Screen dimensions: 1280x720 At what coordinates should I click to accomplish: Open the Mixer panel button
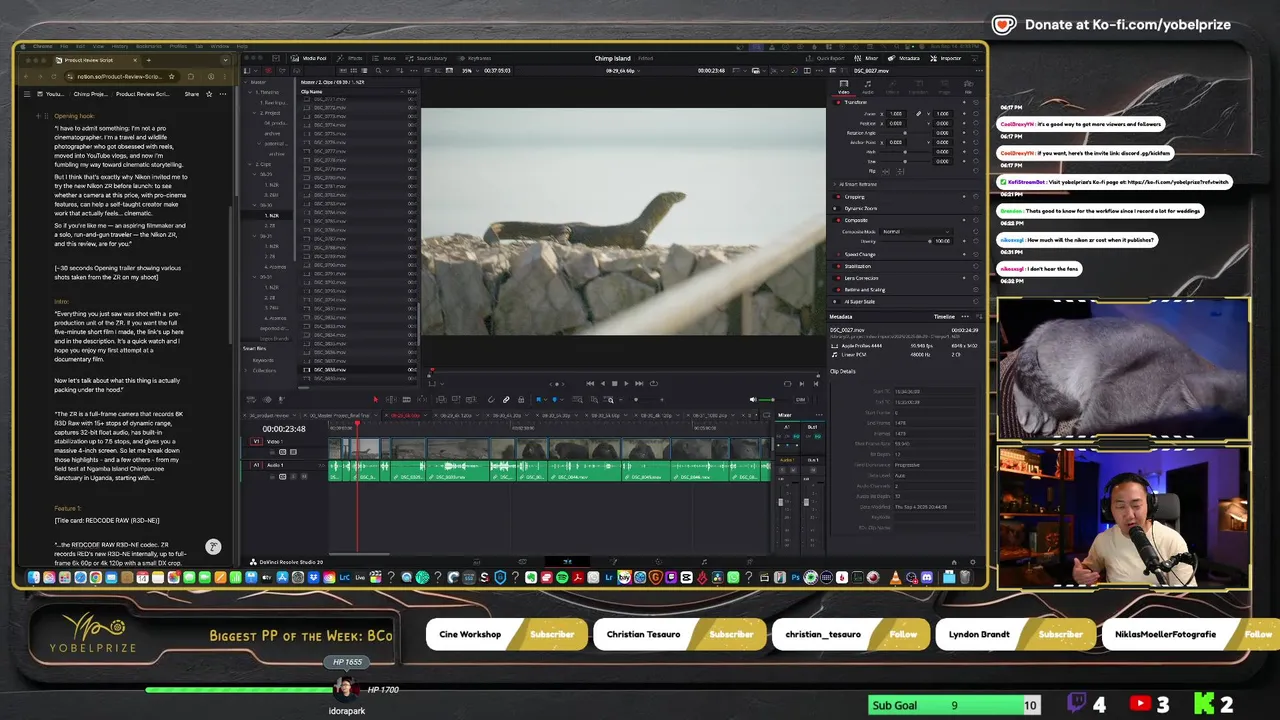pos(866,58)
